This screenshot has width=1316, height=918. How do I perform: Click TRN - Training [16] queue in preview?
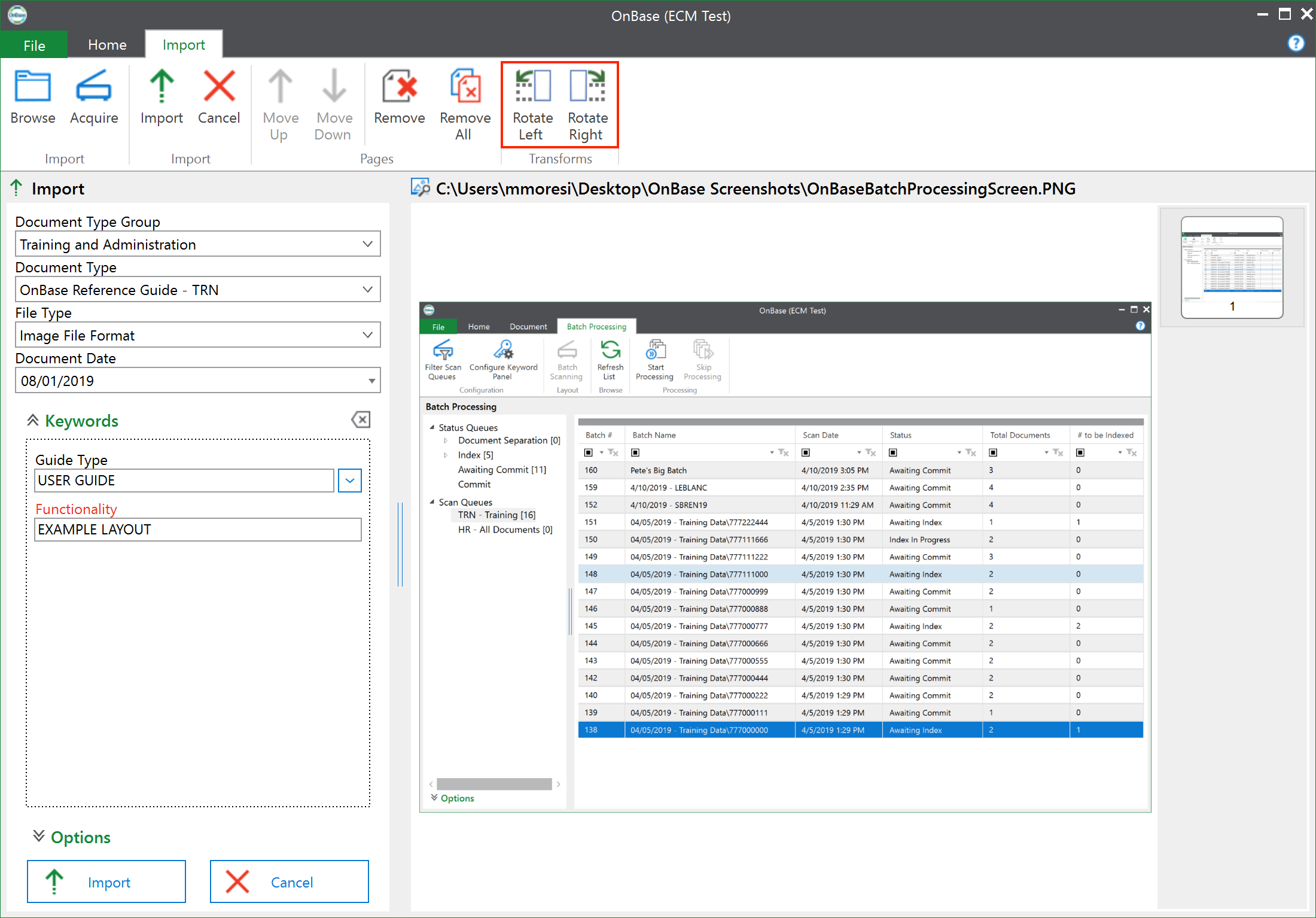496,515
